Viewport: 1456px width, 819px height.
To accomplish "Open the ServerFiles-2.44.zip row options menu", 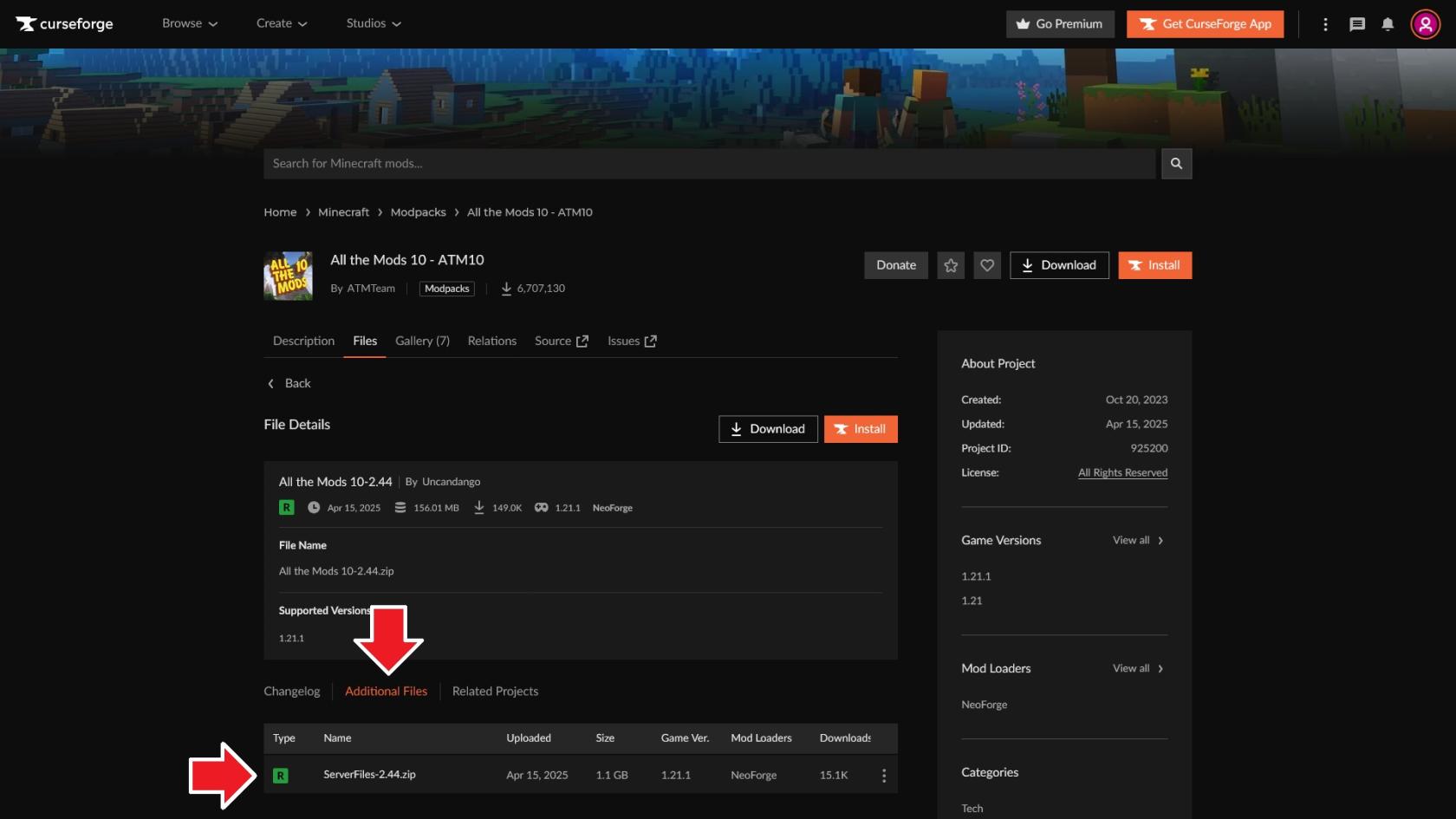I will 884,776.
